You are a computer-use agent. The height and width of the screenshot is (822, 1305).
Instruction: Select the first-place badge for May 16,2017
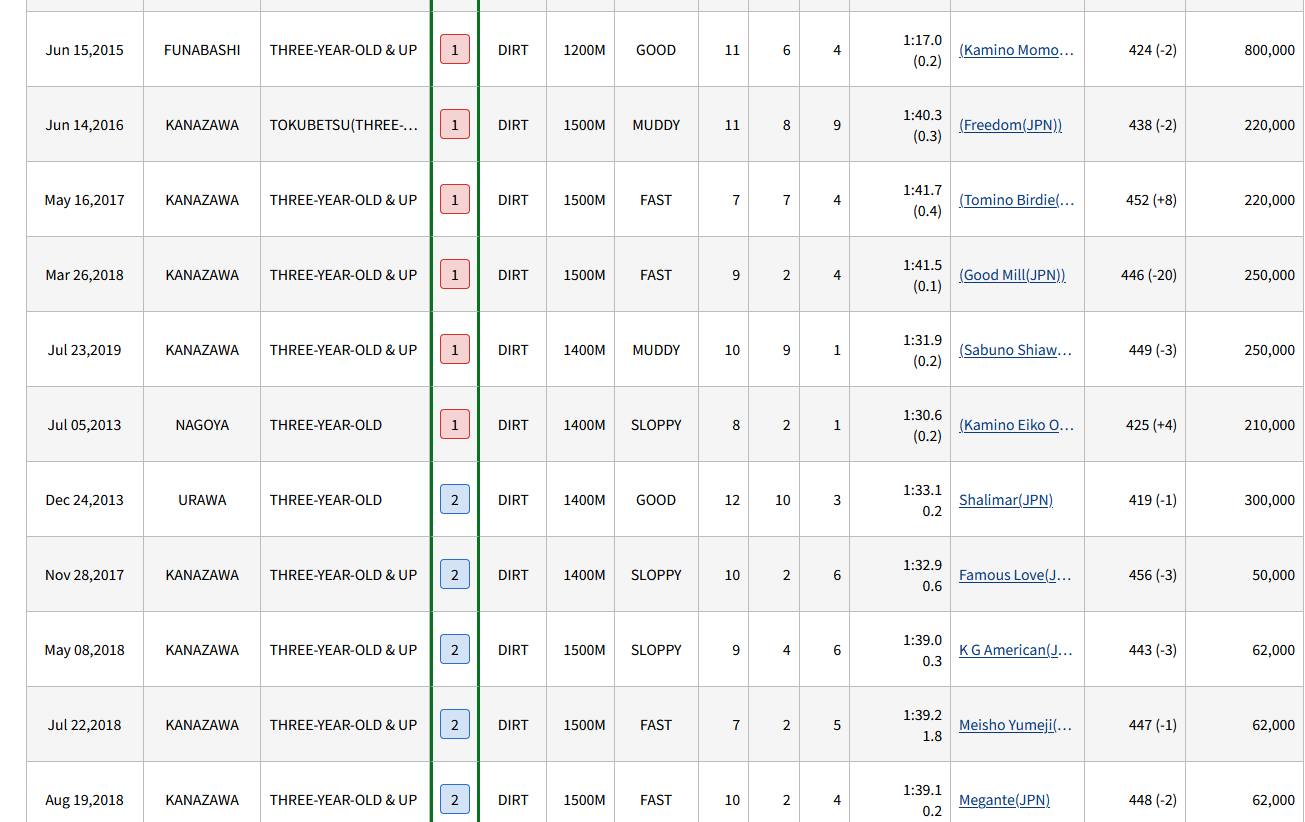point(455,200)
